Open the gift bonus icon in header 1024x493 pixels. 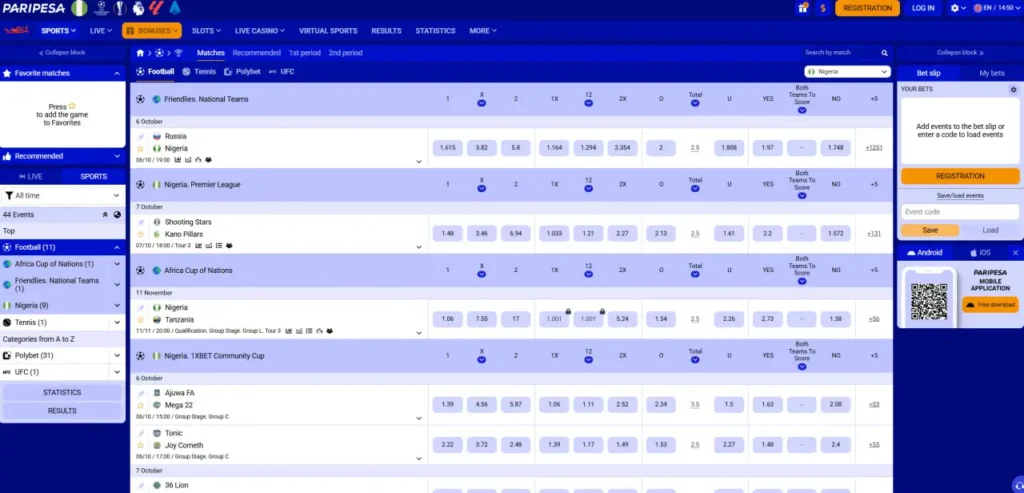point(803,8)
